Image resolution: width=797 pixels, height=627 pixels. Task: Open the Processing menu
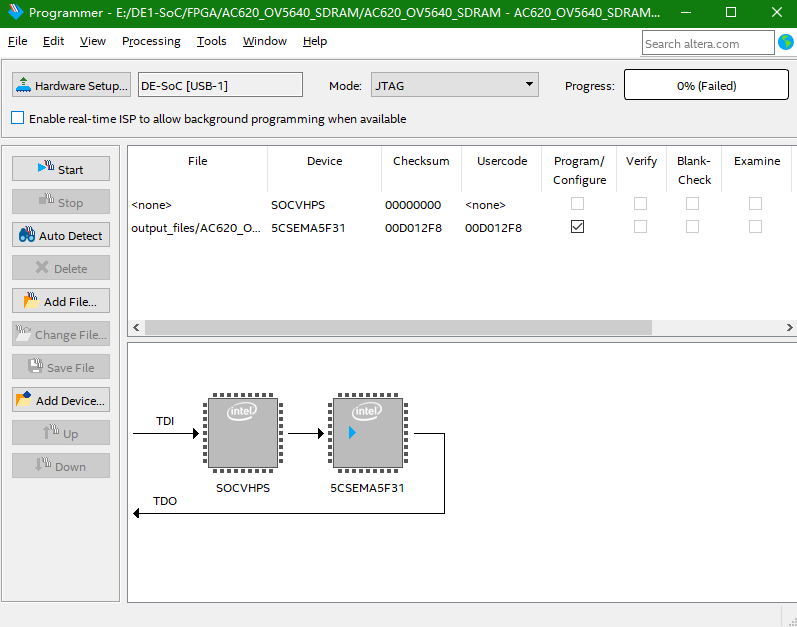151,41
